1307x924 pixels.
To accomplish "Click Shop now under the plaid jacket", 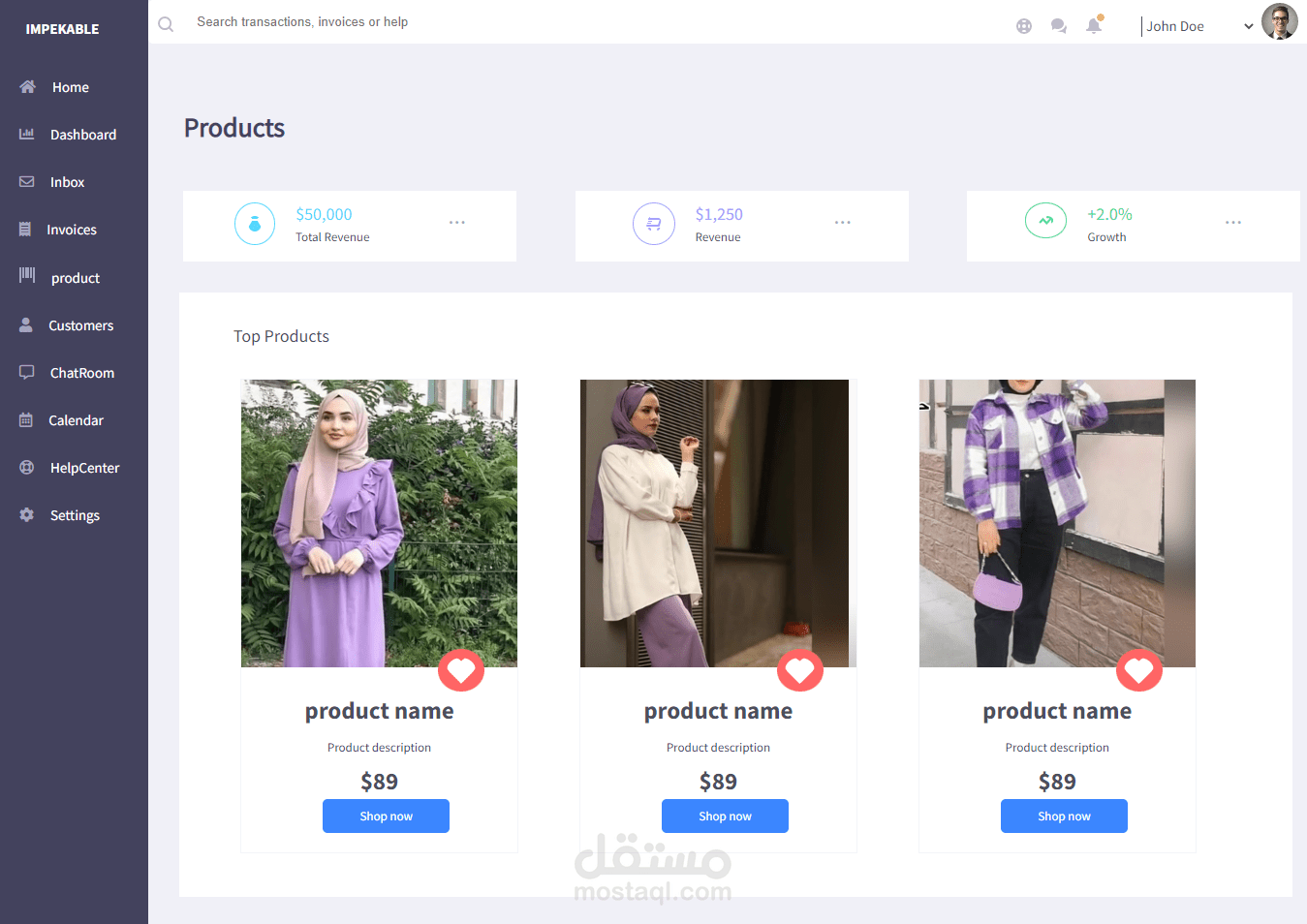I will (x=1064, y=816).
